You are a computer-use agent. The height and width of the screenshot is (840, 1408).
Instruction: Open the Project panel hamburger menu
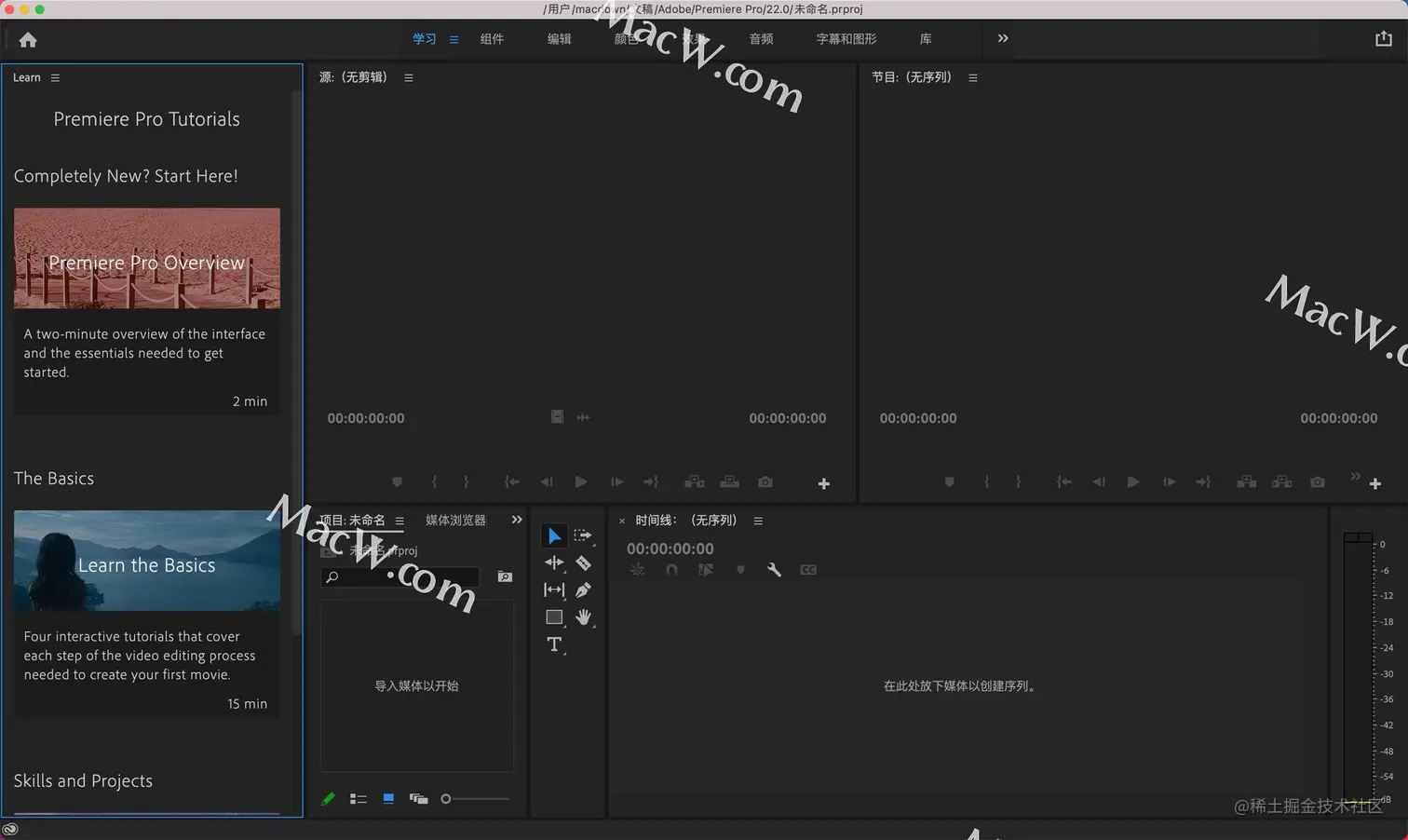tap(399, 522)
